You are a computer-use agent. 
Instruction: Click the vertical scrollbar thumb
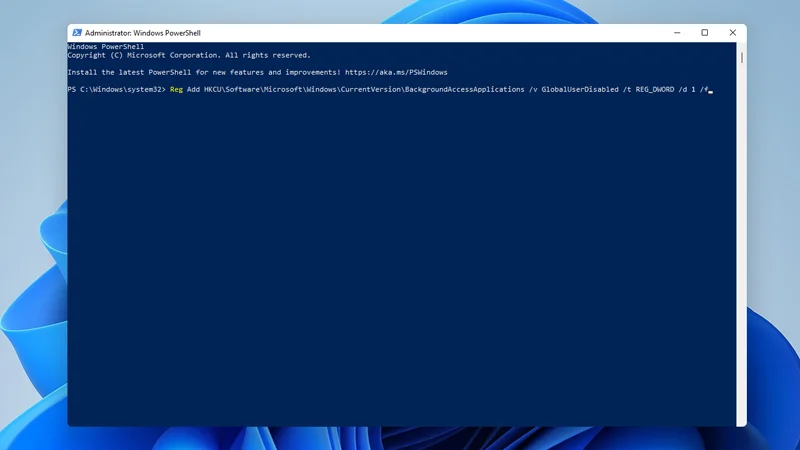coord(741,58)
